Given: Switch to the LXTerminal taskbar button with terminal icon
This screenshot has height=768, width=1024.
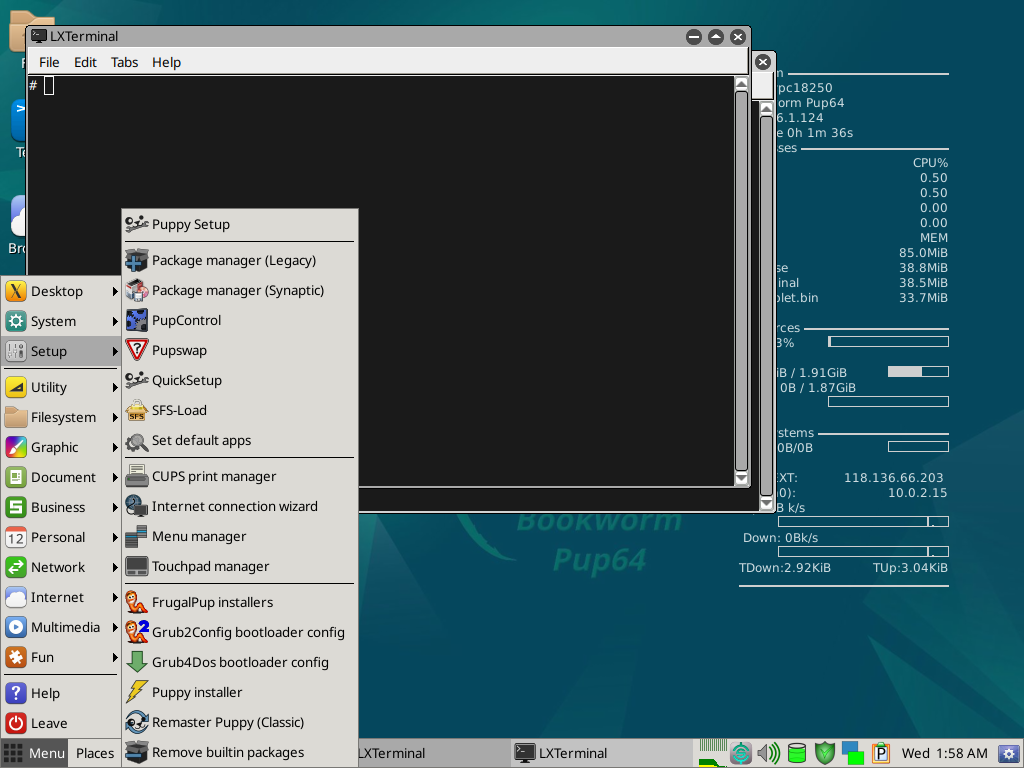Looking at the screenshot, I should coord(600,753).
